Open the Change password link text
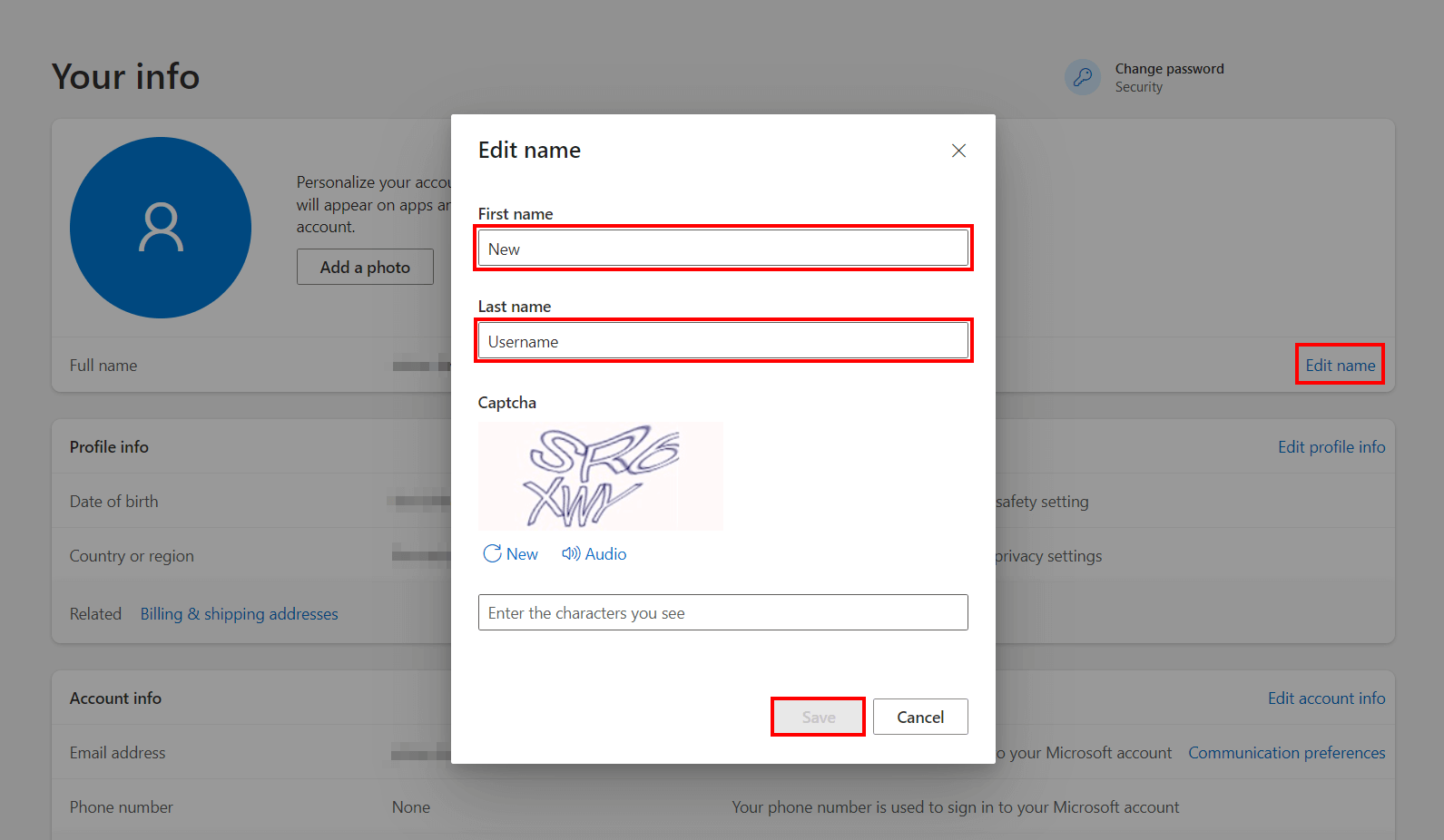 pyautogui.click(x=1169, y=69)
